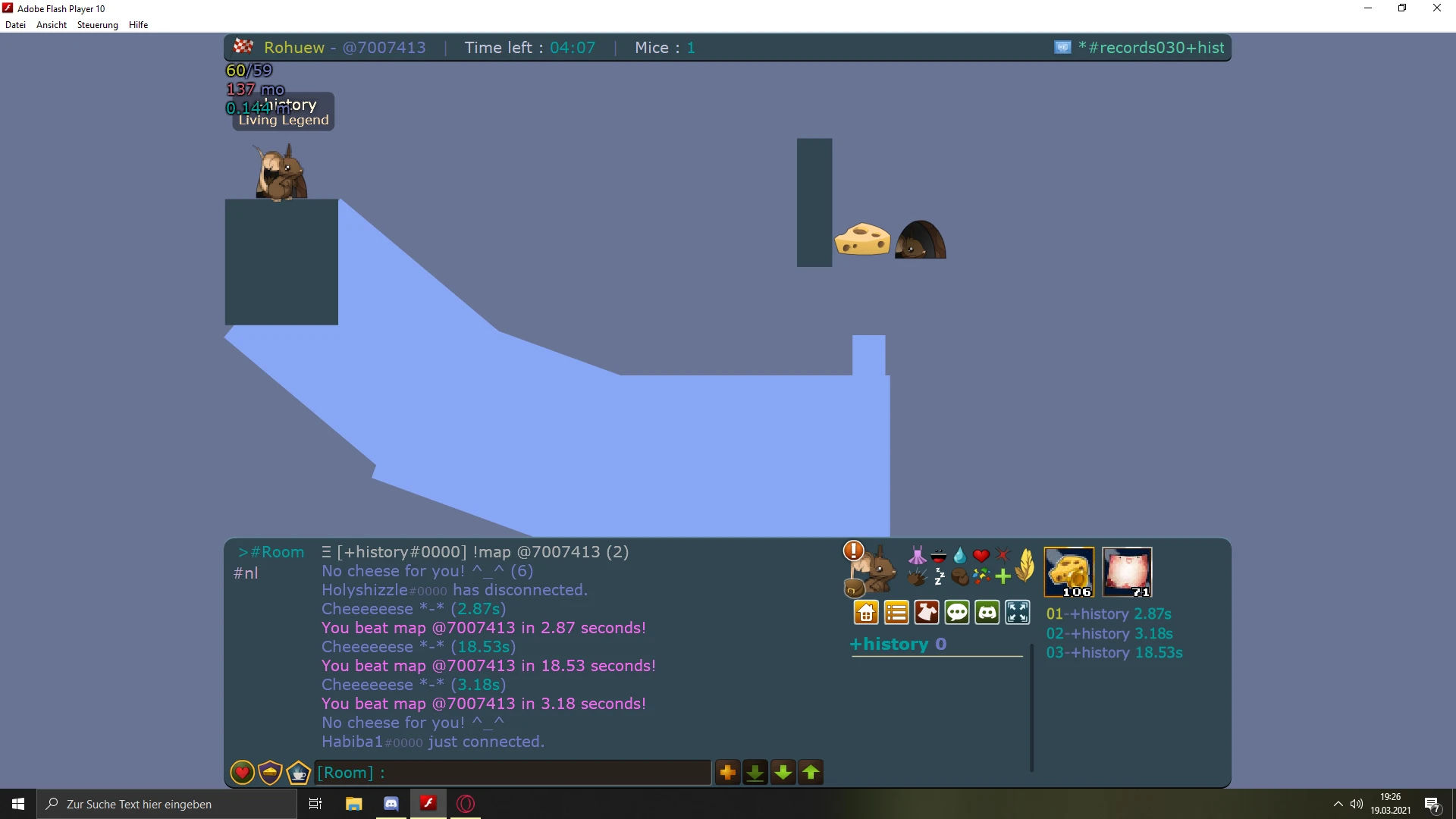The image size is (1456, 819).
Task: Click the pink item slot showing 71
Action: (1127, 572)
